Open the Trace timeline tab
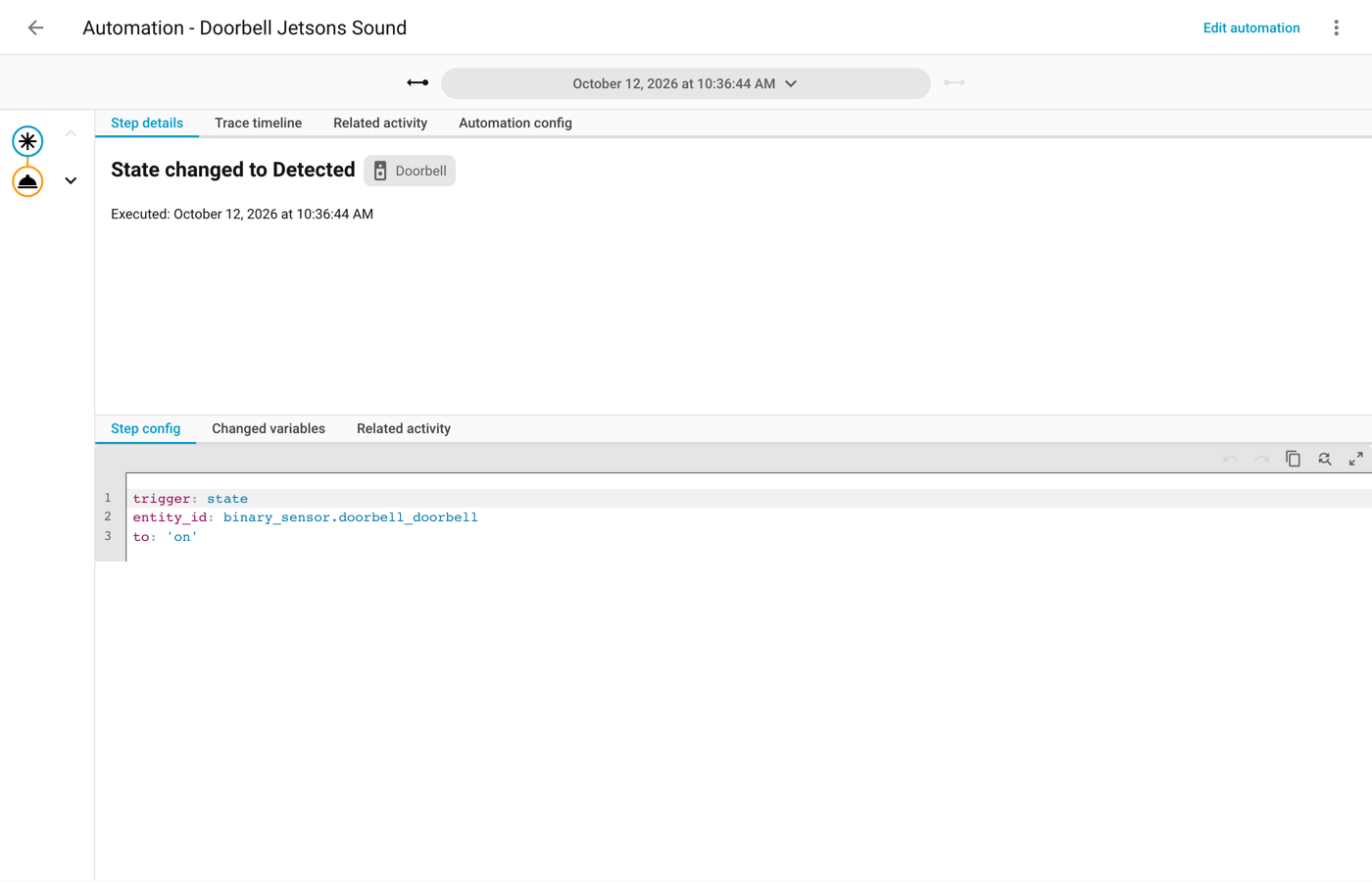The width and height of the screenshot is (1372, 882). [x=259, y=123]
